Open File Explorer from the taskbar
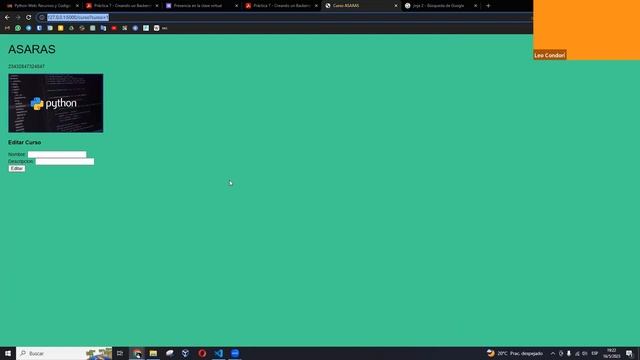 coord(153,353)
